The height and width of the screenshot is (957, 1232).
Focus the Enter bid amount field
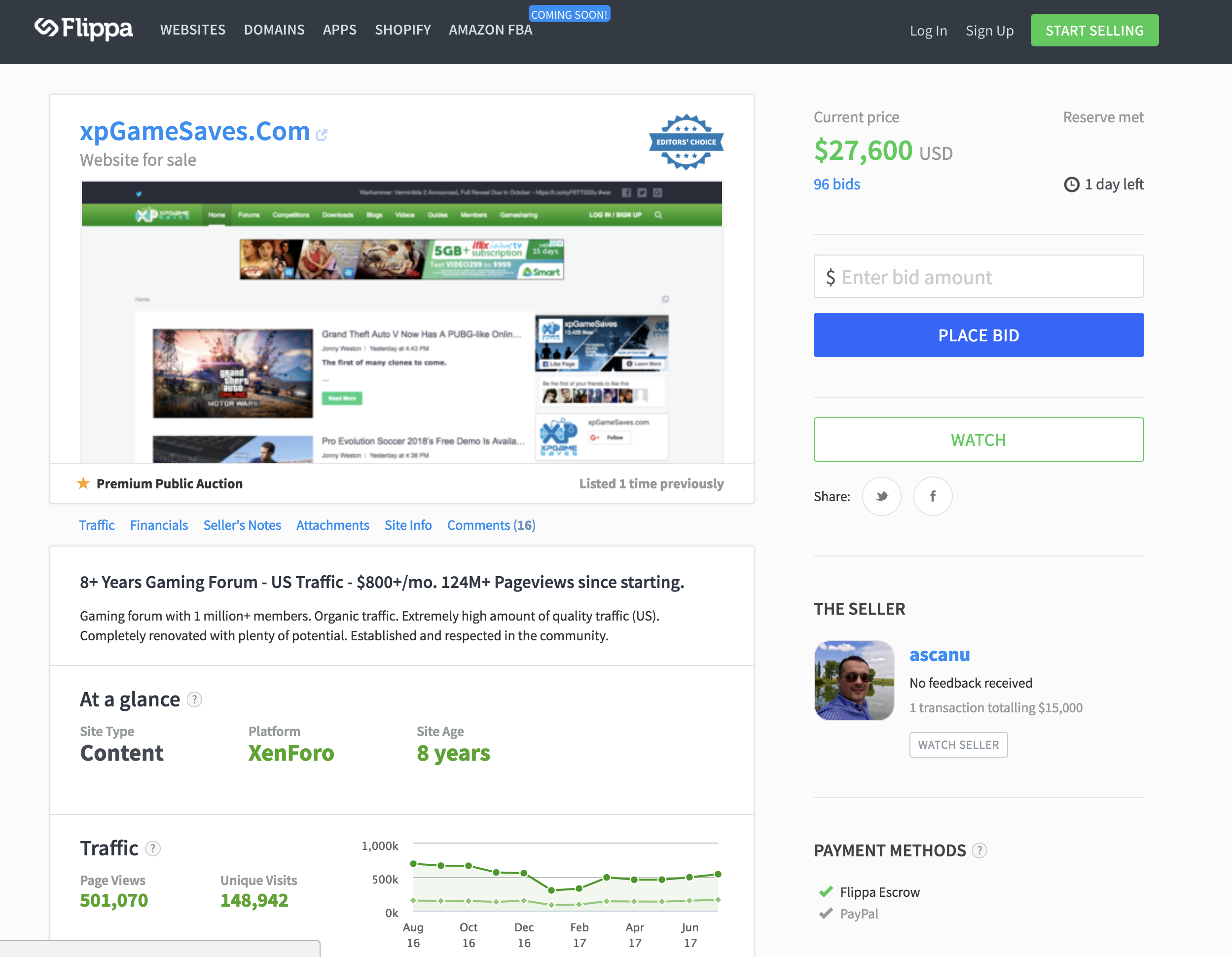[978, 276]
